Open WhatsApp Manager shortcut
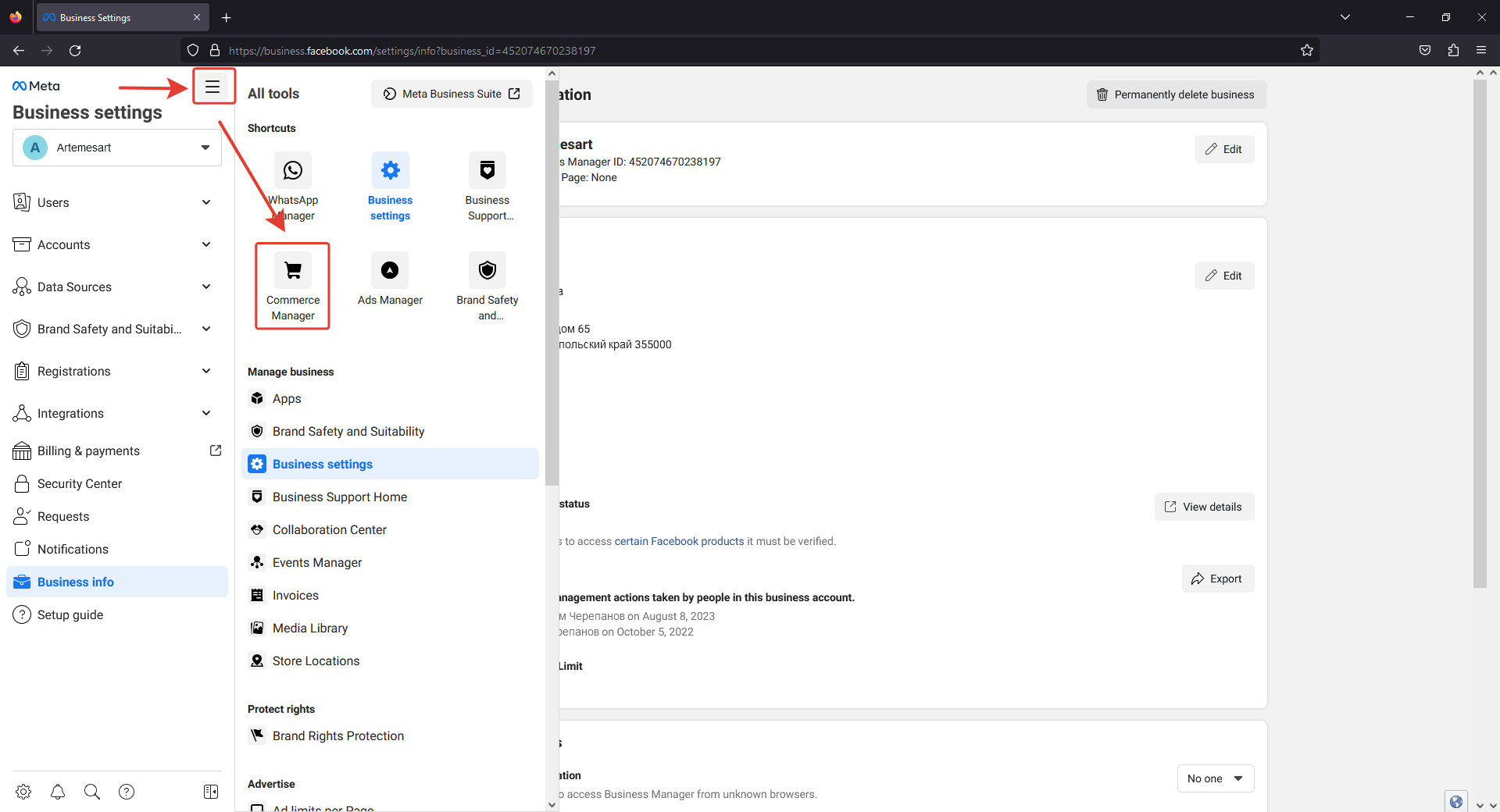The height and width of the screenshot is (812, 1500). tap(293, 187)
